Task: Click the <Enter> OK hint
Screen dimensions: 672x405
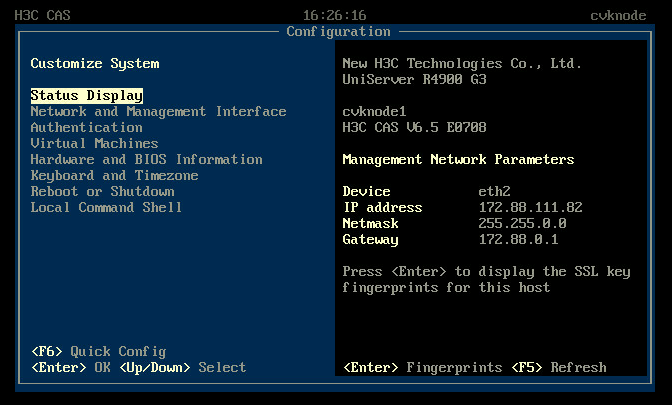Action: point(71,368)
